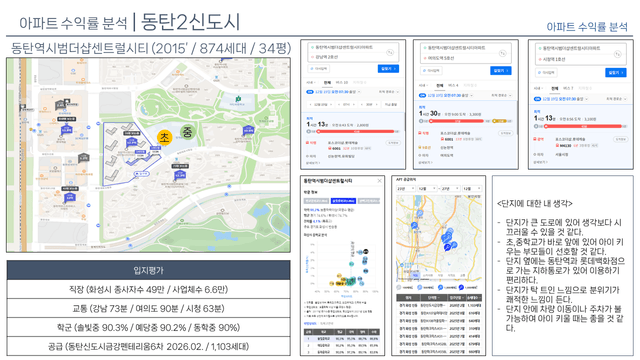640x360 pixels.
Task: Open 상세보기 link in City Hall route result
Action: tap(541, 162)
